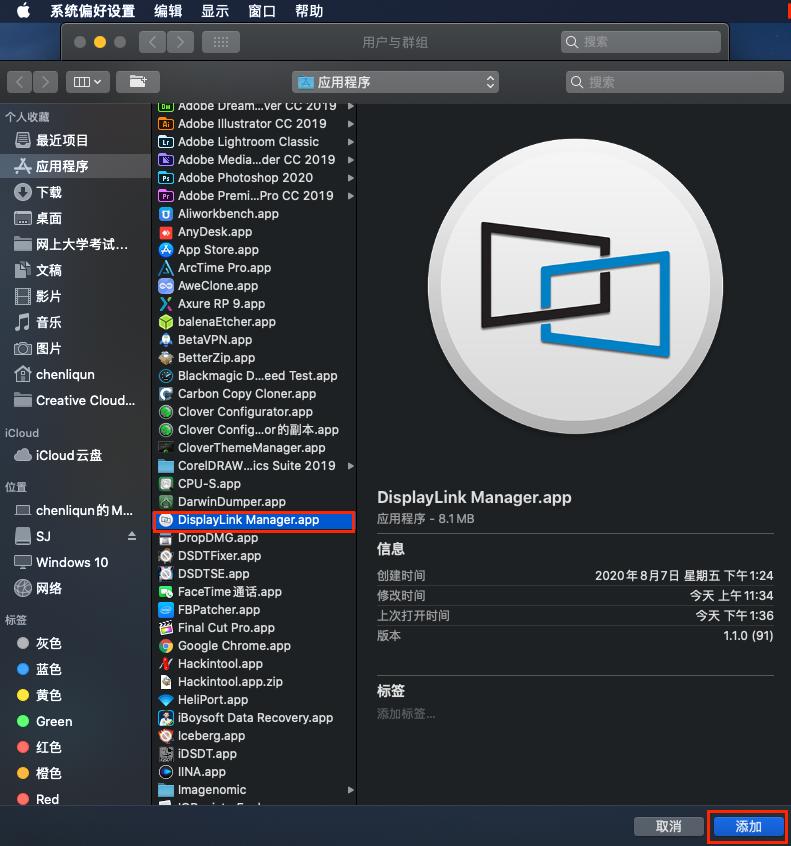The width and height of the screenshot is (791, 846).
Task: Expand Adobe Illustrator CC 2019 folder arrow
Action: [x=351, y=124]
